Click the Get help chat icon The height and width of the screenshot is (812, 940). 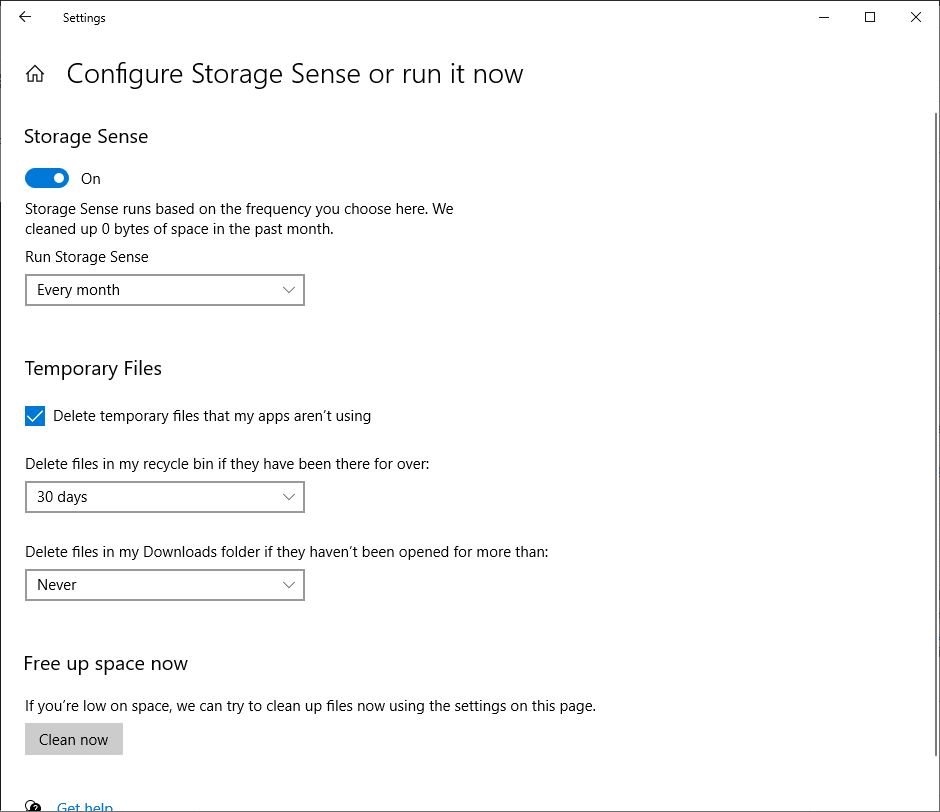34,805
